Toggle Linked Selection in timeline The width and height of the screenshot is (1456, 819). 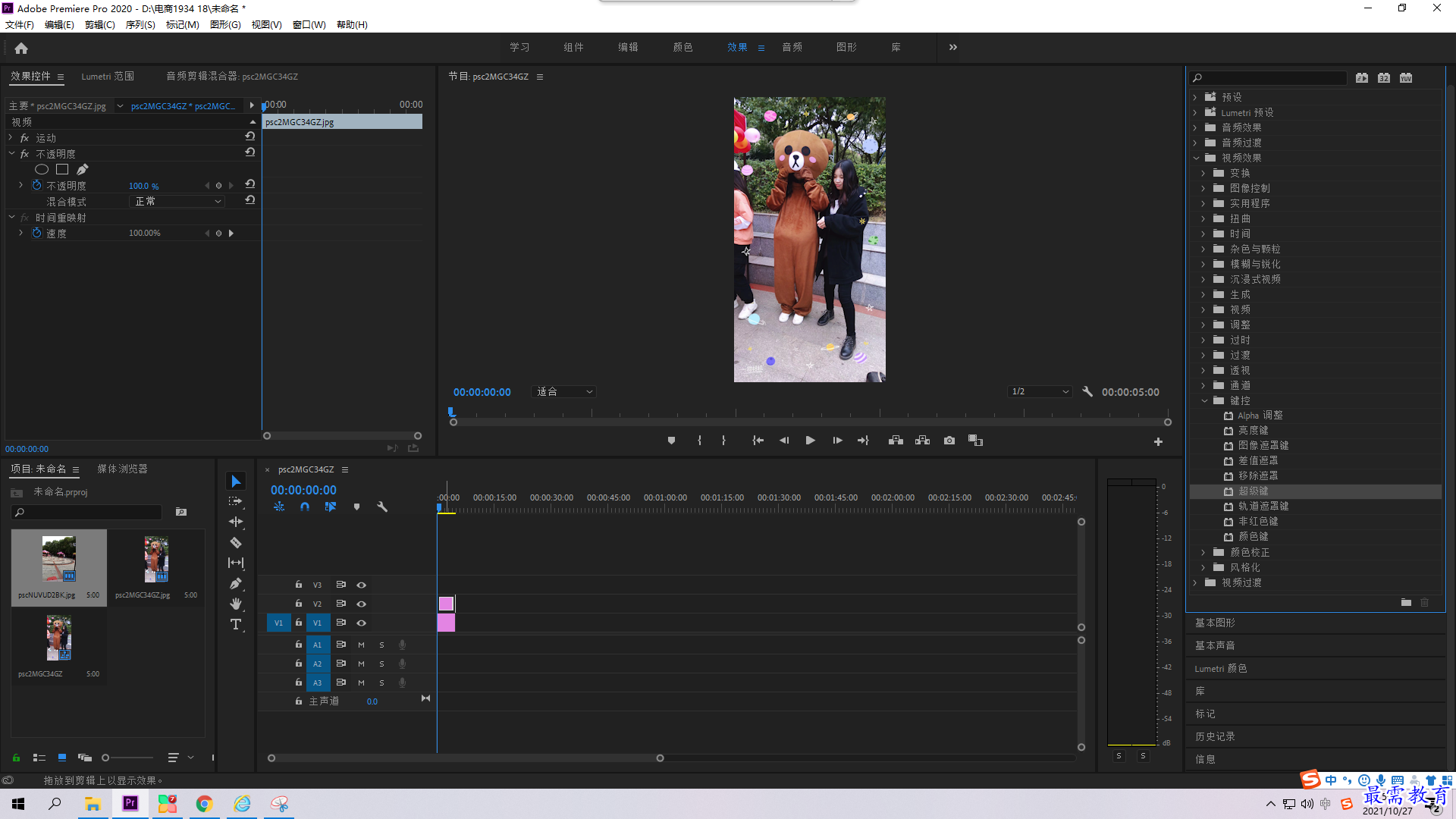click(331, 507)
